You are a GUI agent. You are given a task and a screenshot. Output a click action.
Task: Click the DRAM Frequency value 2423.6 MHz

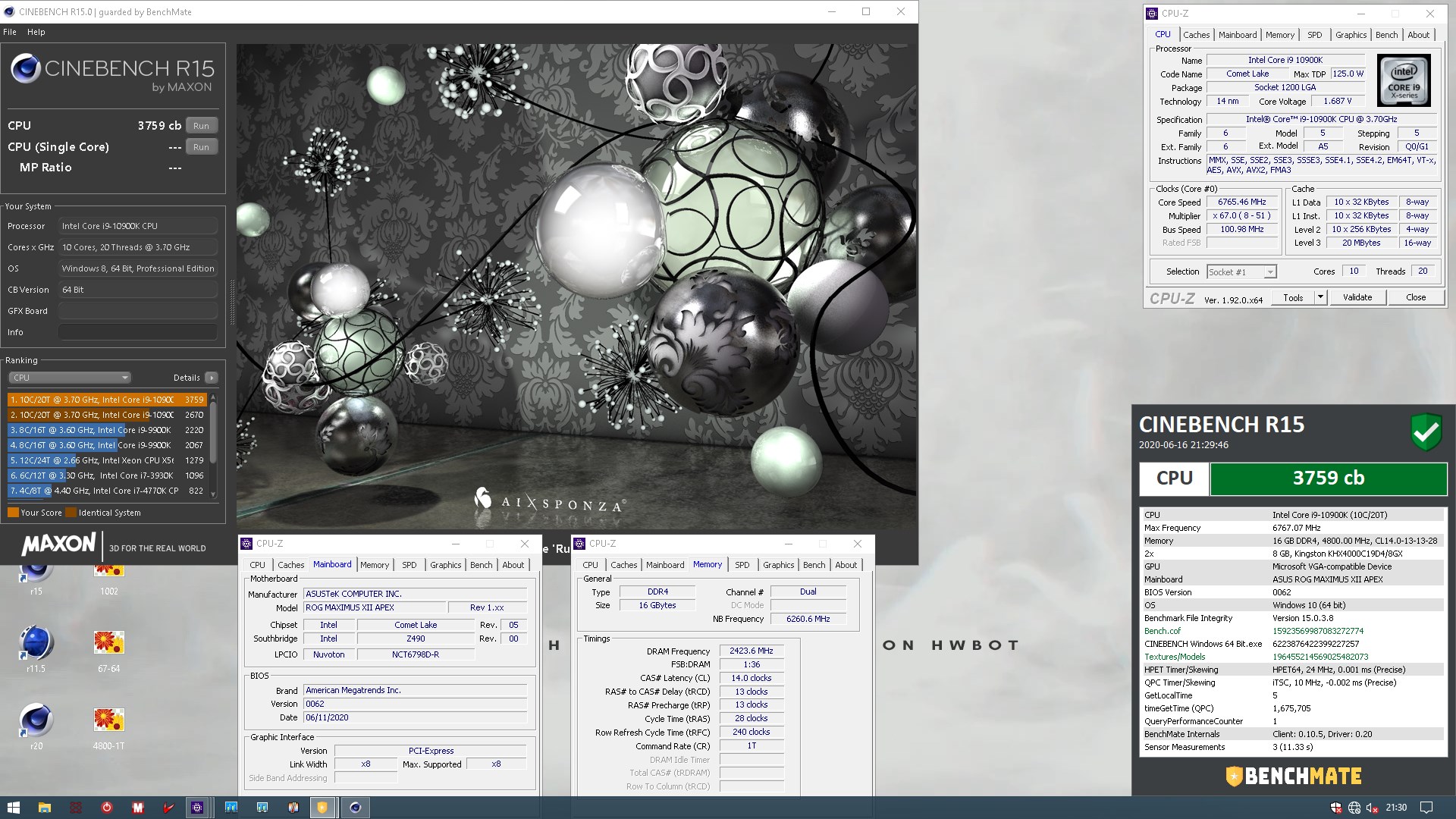click(x=751, y=651)
